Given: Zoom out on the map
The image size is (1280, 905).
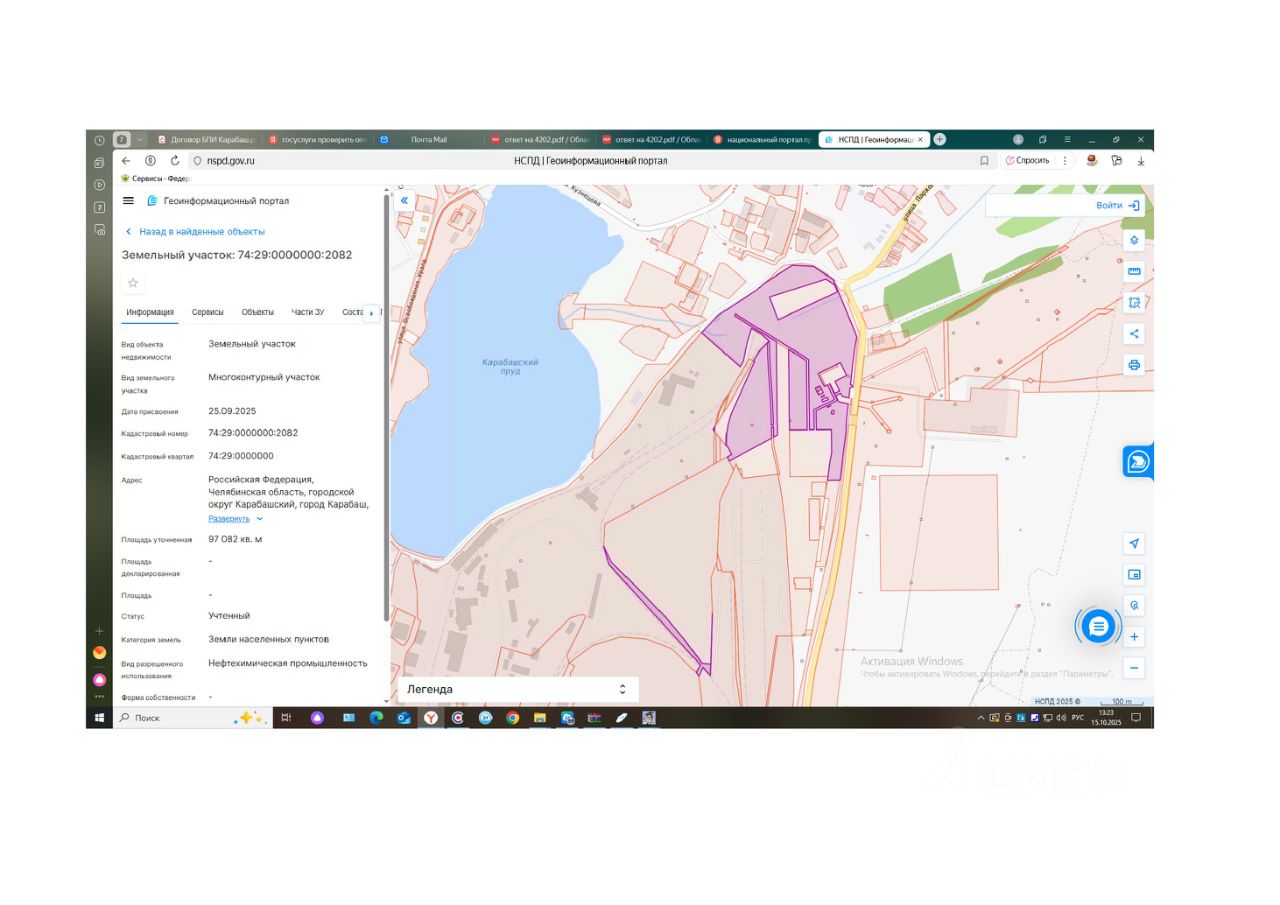Looking at the screenshot, I should click(x=1134, y=668).
